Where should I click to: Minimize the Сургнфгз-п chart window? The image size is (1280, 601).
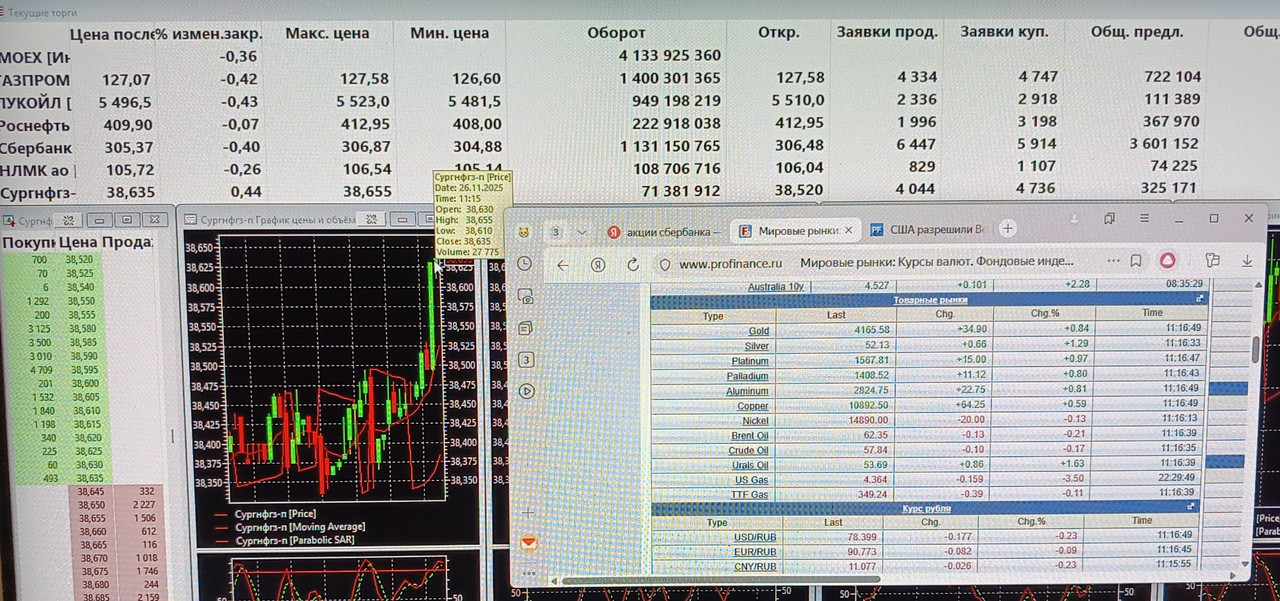click(x=402, y=218)
